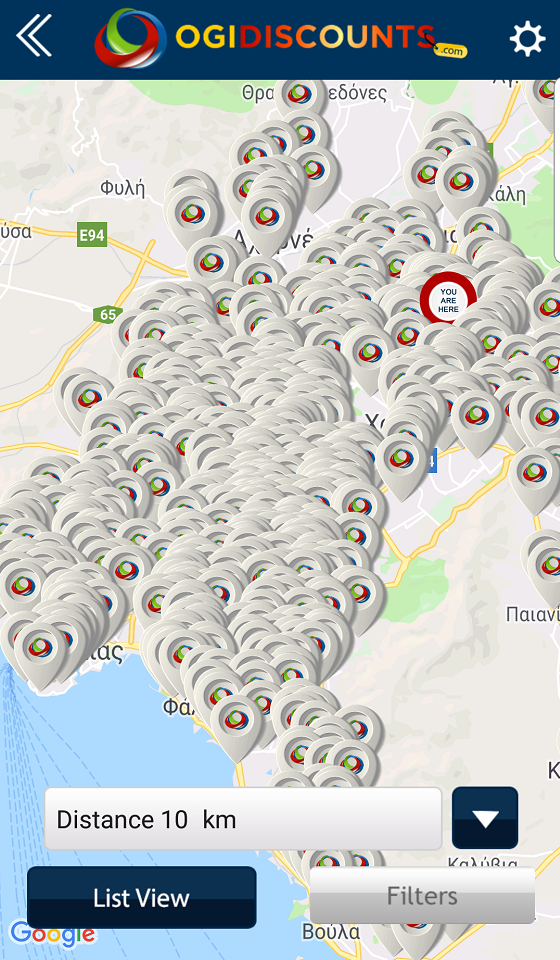Tap the OGIDISCOUNTS logo in header
The height and width of the screenshot is (960, 560).
click(x=281, y=38)
